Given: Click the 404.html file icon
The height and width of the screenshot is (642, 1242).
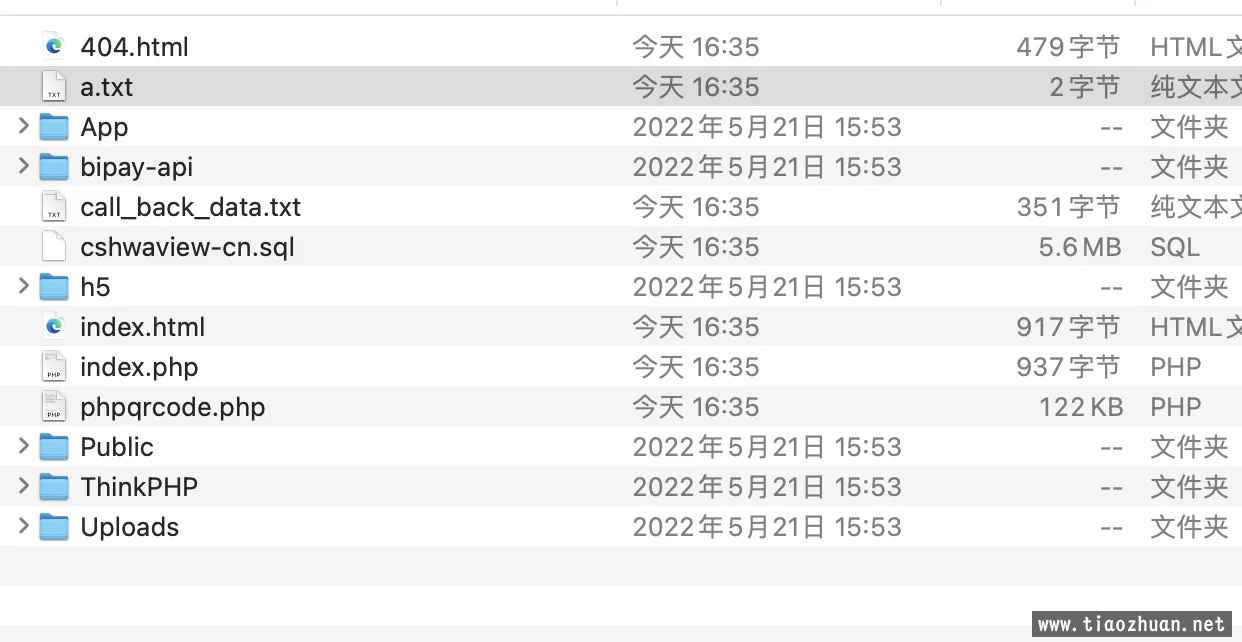Looking at the screenshot, I should point(54,47).
